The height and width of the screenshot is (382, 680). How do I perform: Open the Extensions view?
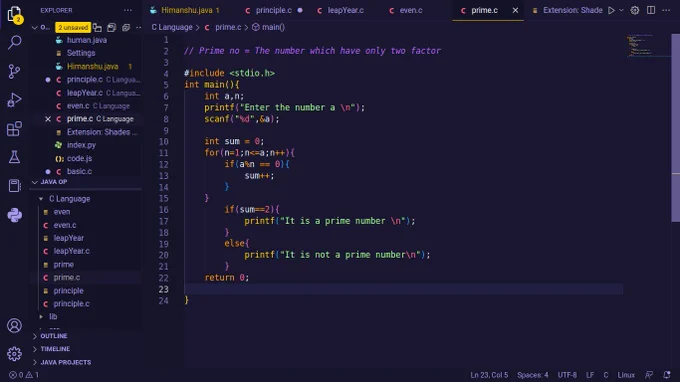click(x=14, y=129)
